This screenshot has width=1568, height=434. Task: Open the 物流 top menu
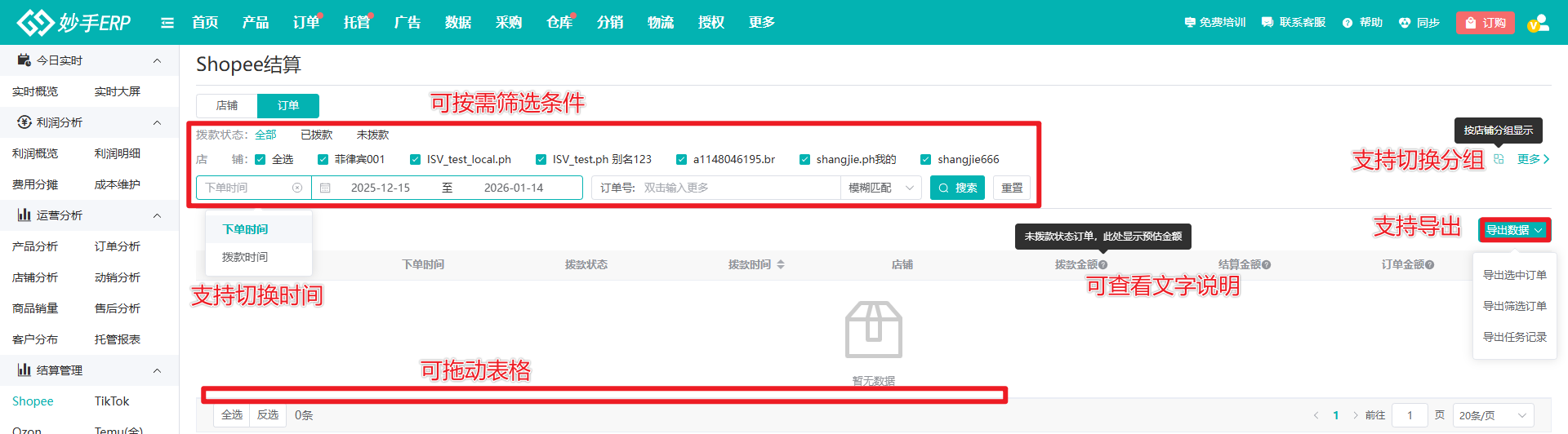tap(661, 23)
